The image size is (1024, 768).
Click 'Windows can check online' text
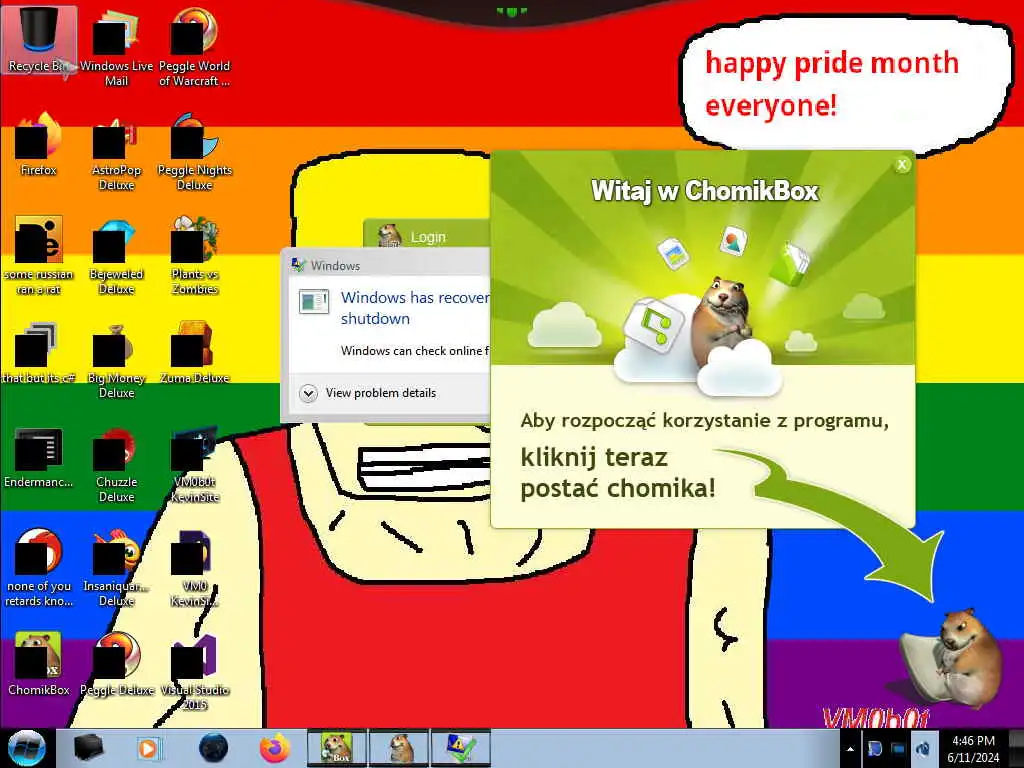click(415, 351)
